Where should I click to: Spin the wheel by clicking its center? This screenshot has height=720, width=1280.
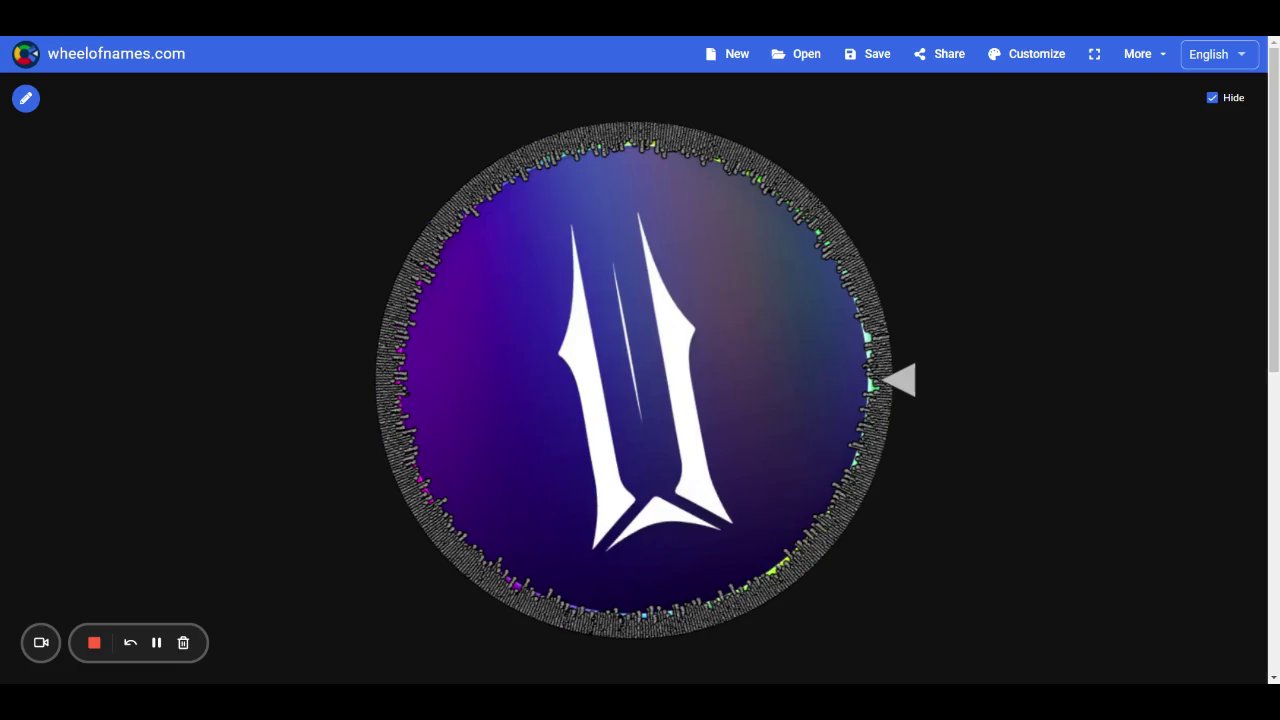(634, 379)
